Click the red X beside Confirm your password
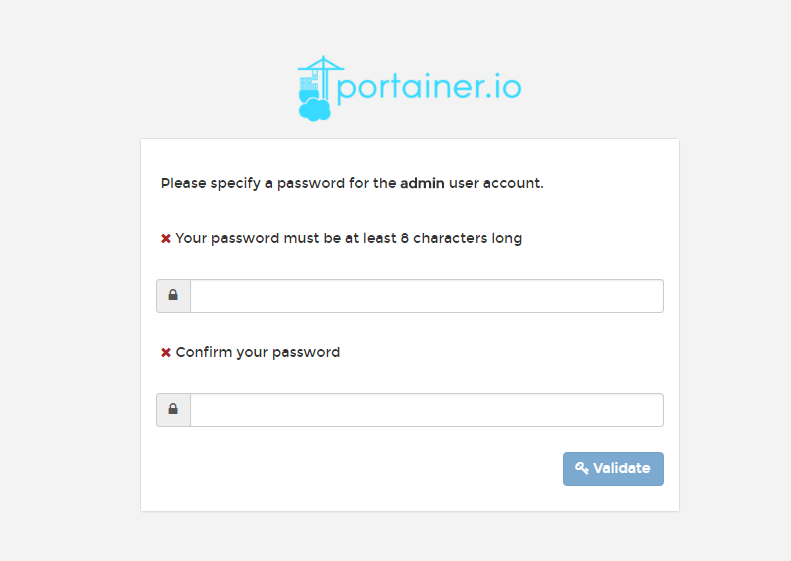The width and height of the screenshot is (791, 561). (166, 353)
